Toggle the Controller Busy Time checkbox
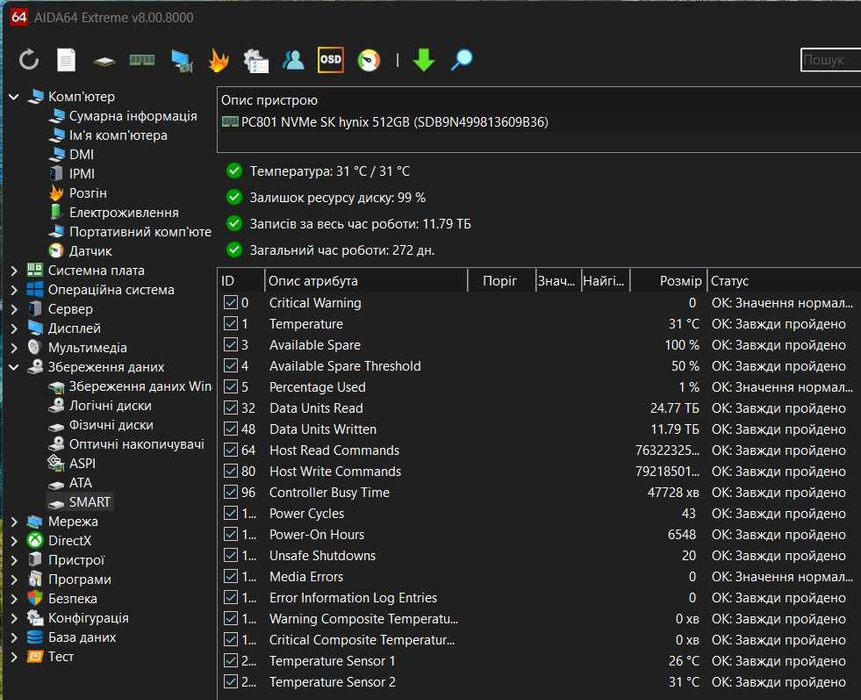861x700 pixels. pyautogui.click(x=231, y=492)
